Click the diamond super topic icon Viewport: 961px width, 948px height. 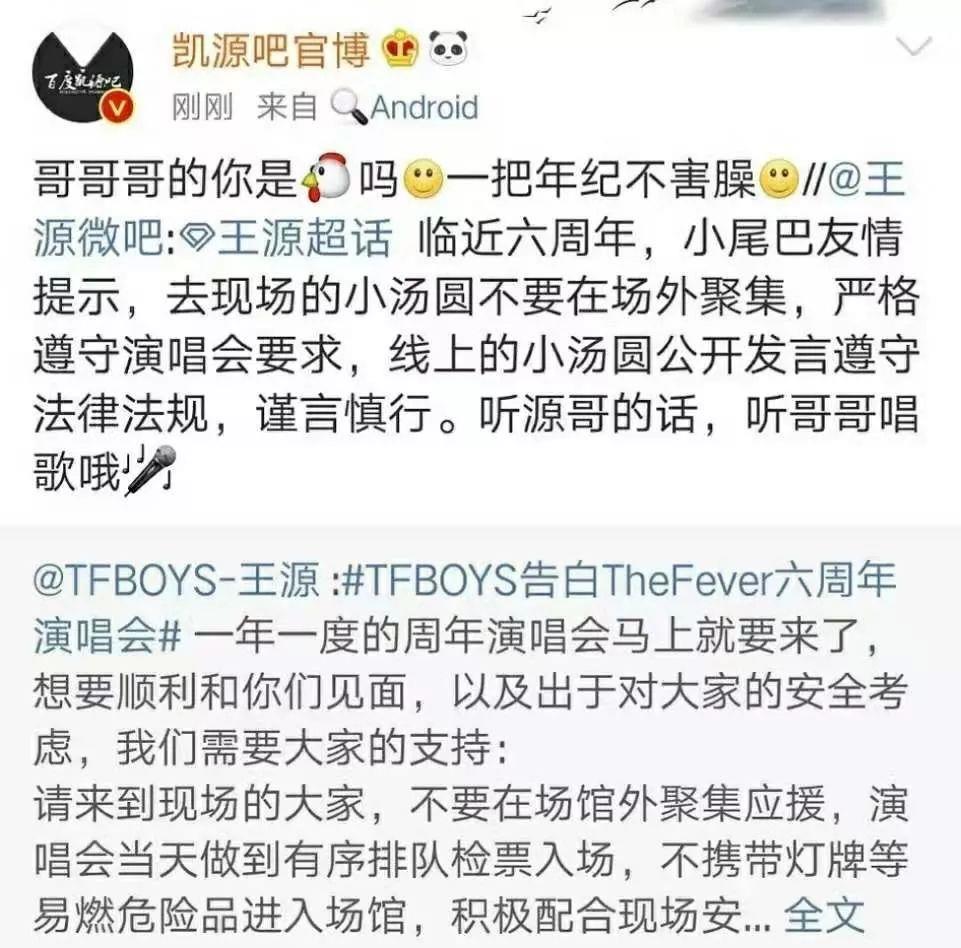(x=197, y=240)
